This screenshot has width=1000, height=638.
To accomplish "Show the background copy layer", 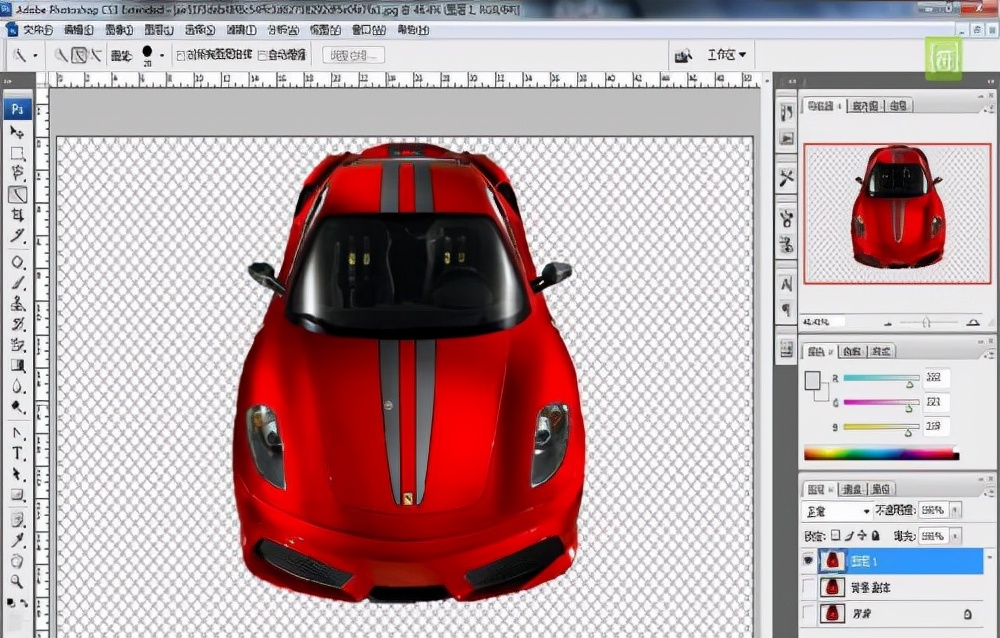I will pos(806,586).
